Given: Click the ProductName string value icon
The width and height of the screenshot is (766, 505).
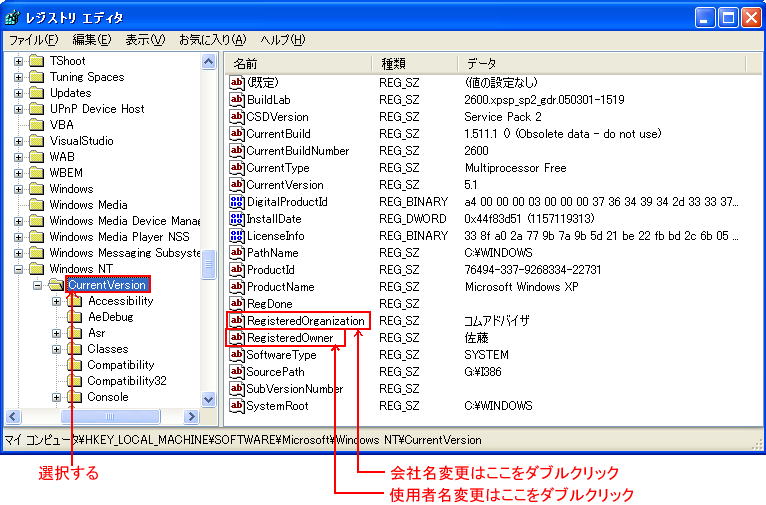Looking at the screenshot, I should point(237,287).
